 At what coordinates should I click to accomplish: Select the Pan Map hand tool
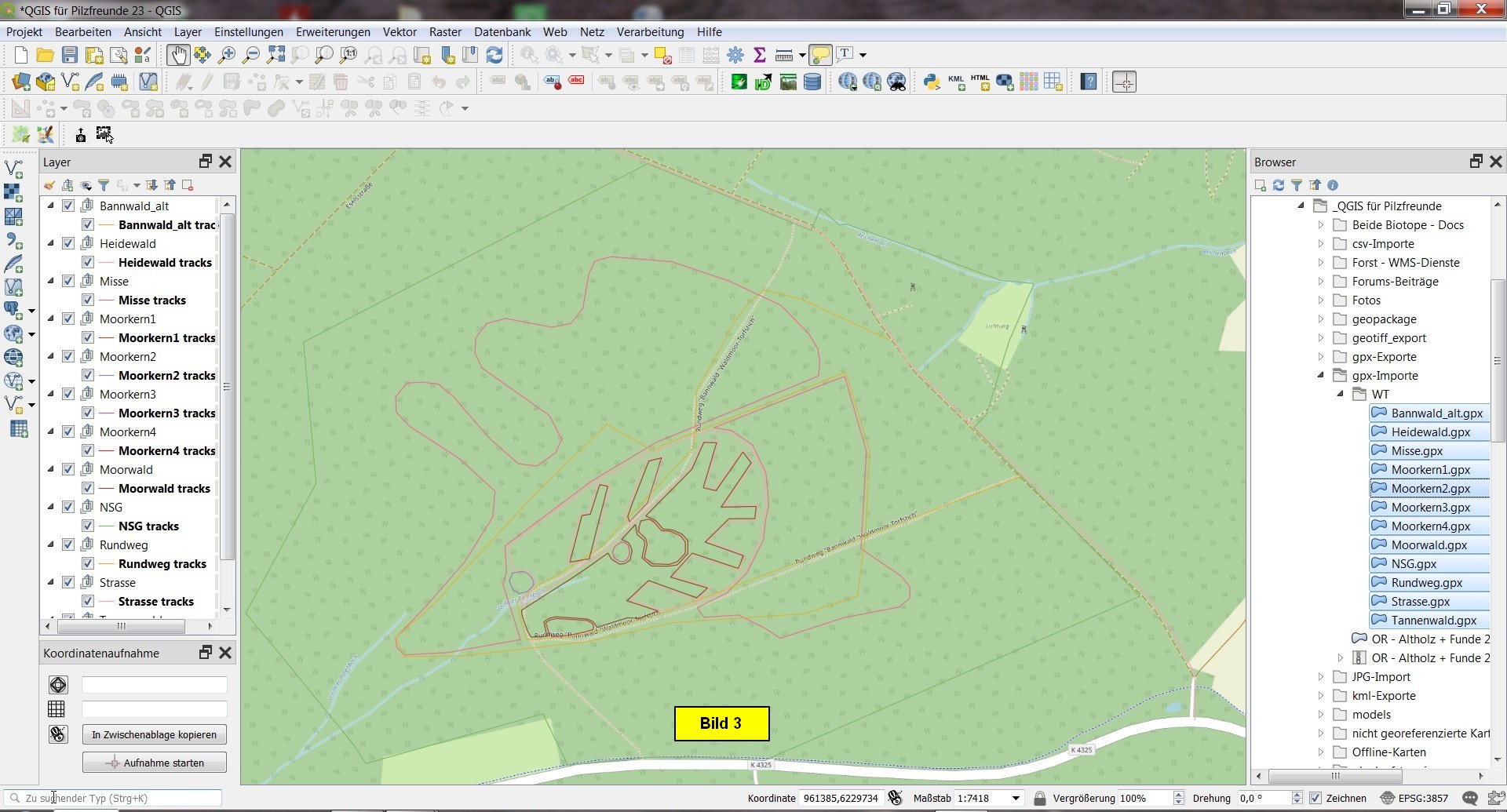pos(178,55)
